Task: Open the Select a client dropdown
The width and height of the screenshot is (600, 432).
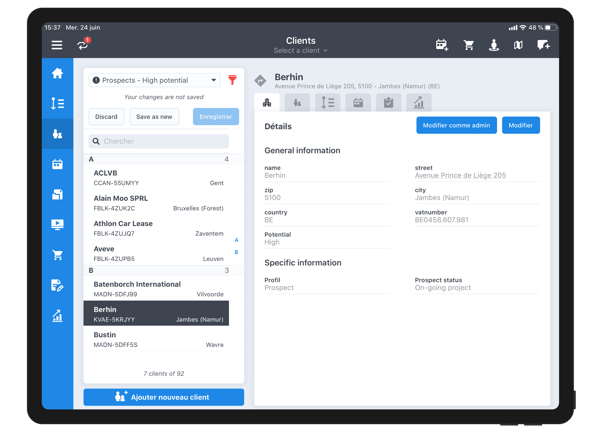Action: tap(300, 51)
